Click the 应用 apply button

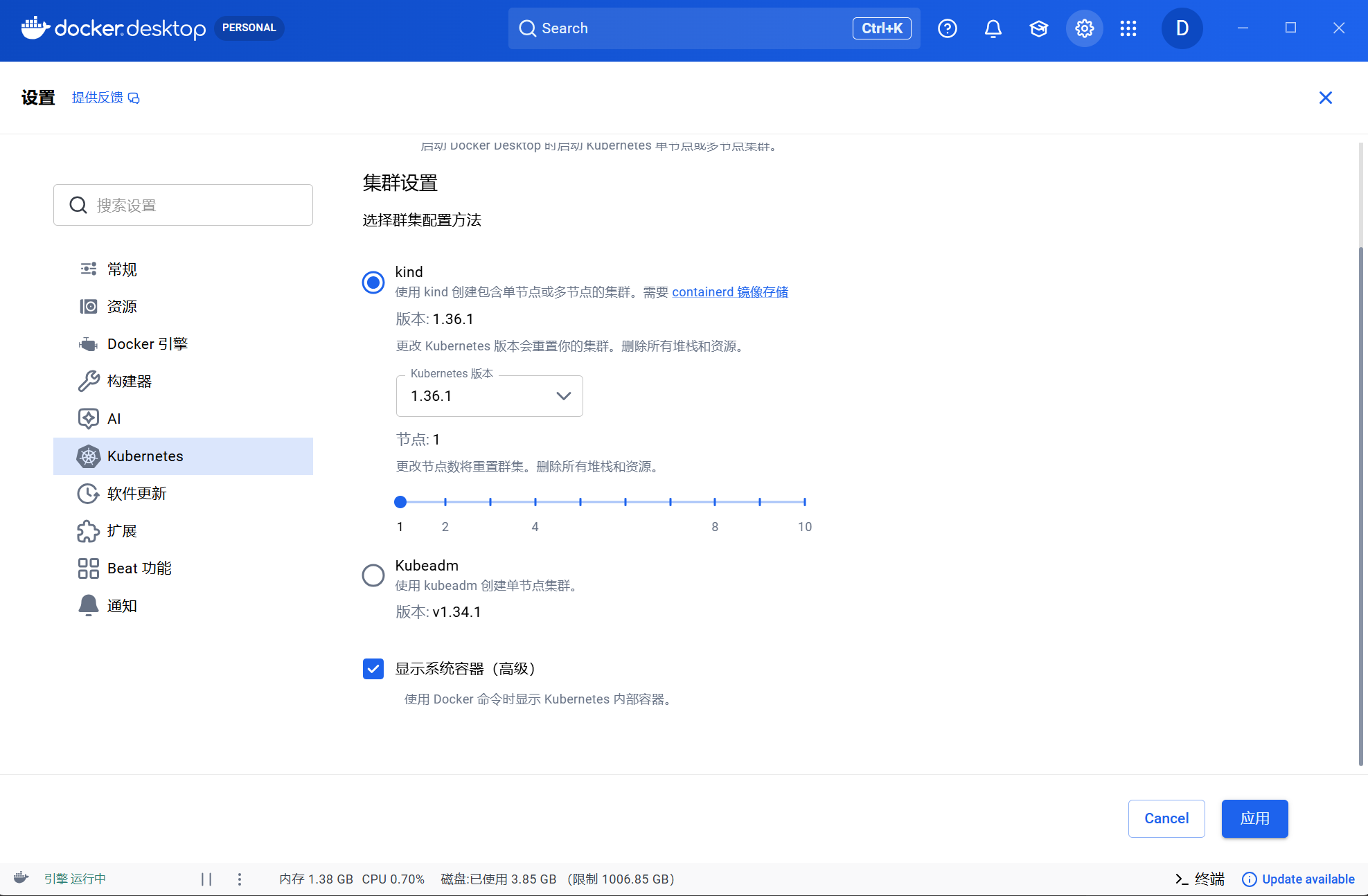1254,818
